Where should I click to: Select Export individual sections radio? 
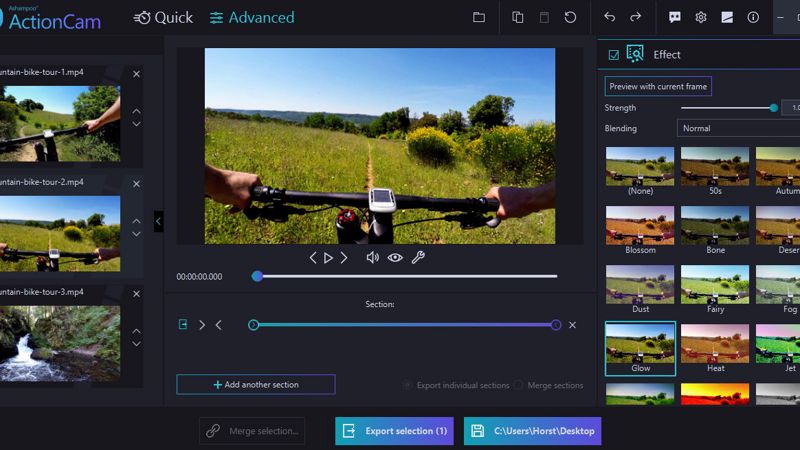[407, 385]
